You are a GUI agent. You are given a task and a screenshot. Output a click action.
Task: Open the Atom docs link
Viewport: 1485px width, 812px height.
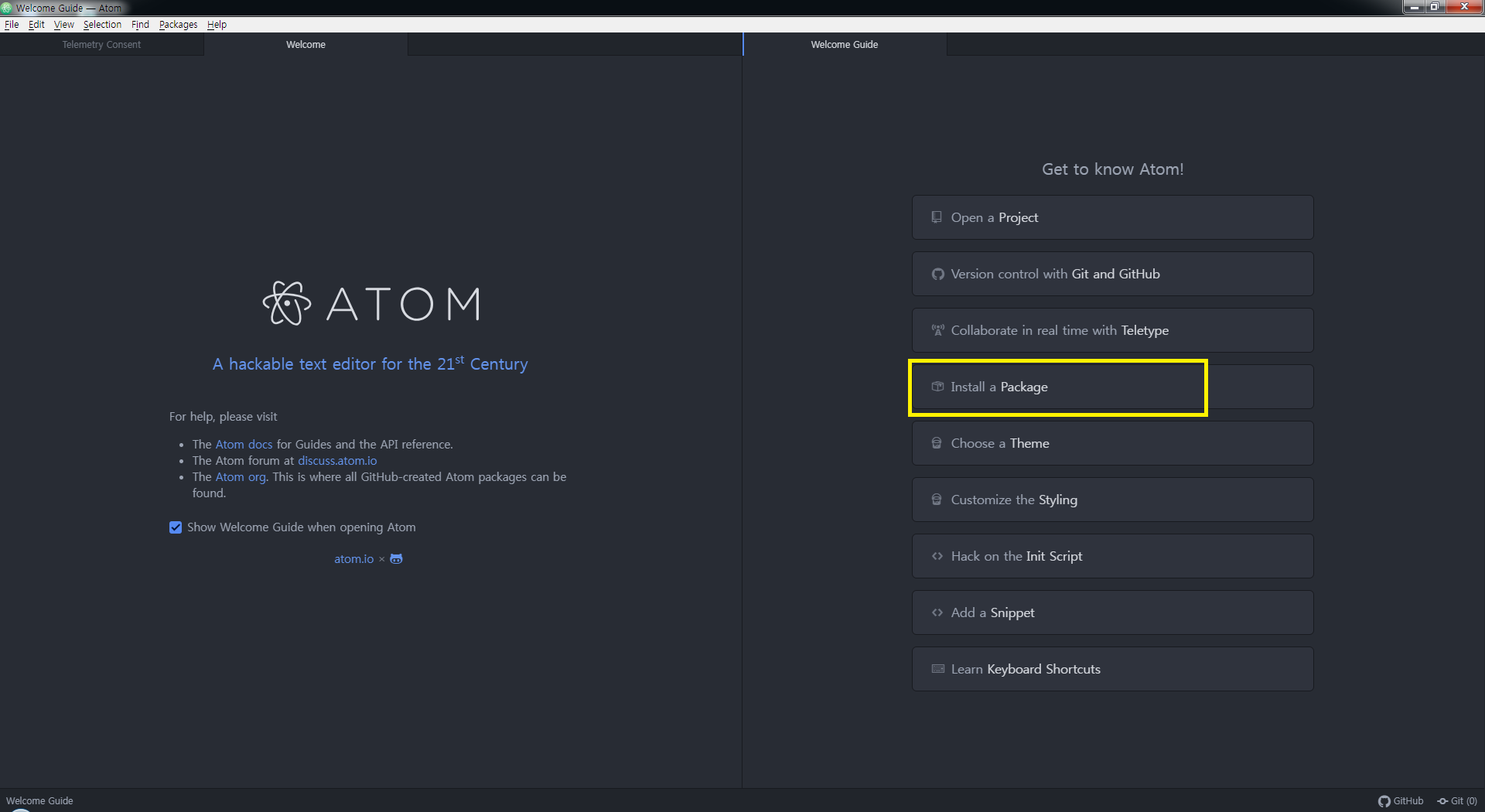pyautogui.click(x=244, y=445)
